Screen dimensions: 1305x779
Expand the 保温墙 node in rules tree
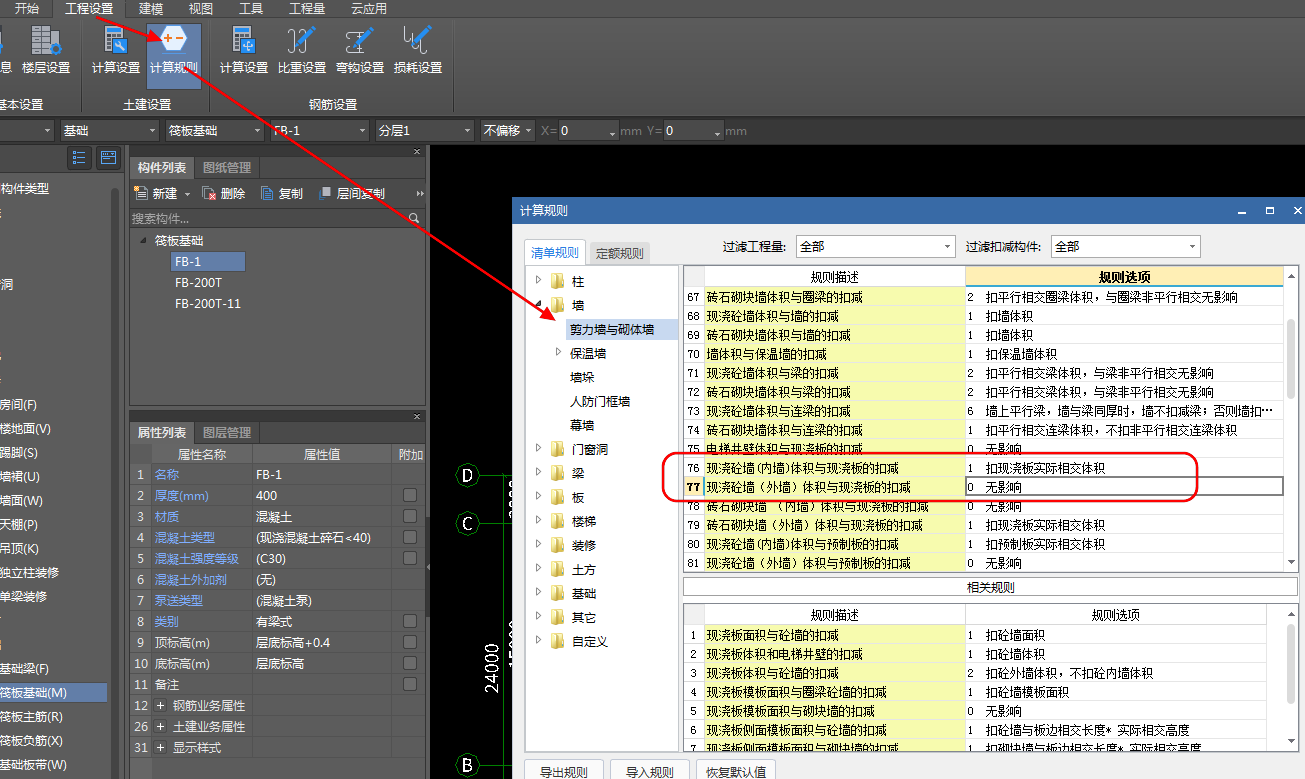pos(559,353)
